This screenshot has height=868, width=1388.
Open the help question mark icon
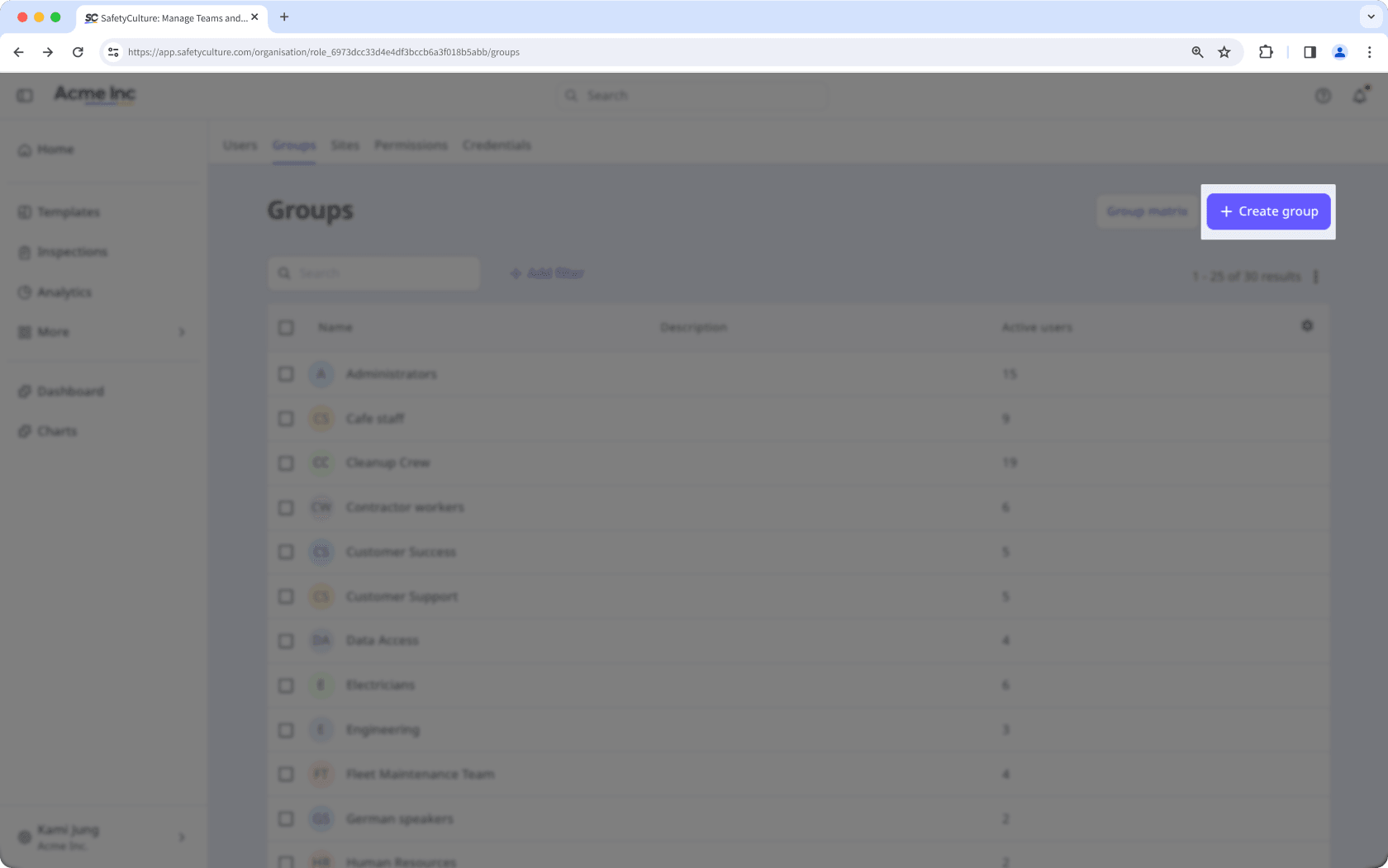point(1323,96)
